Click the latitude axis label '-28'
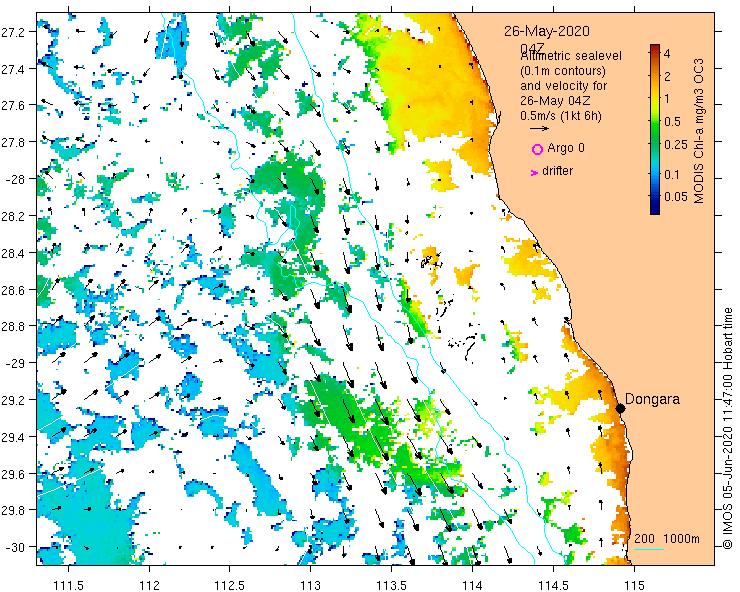Image resolution: width=740 pixels, height=592 pixels. [x=15, y=179]
